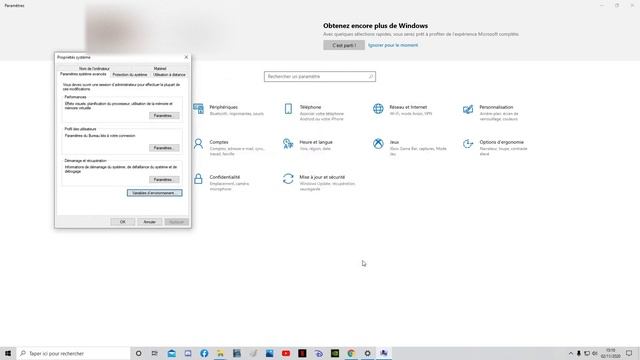Open YouTube icon on taskbar
The image size is (640, 360).
(286, 353)
